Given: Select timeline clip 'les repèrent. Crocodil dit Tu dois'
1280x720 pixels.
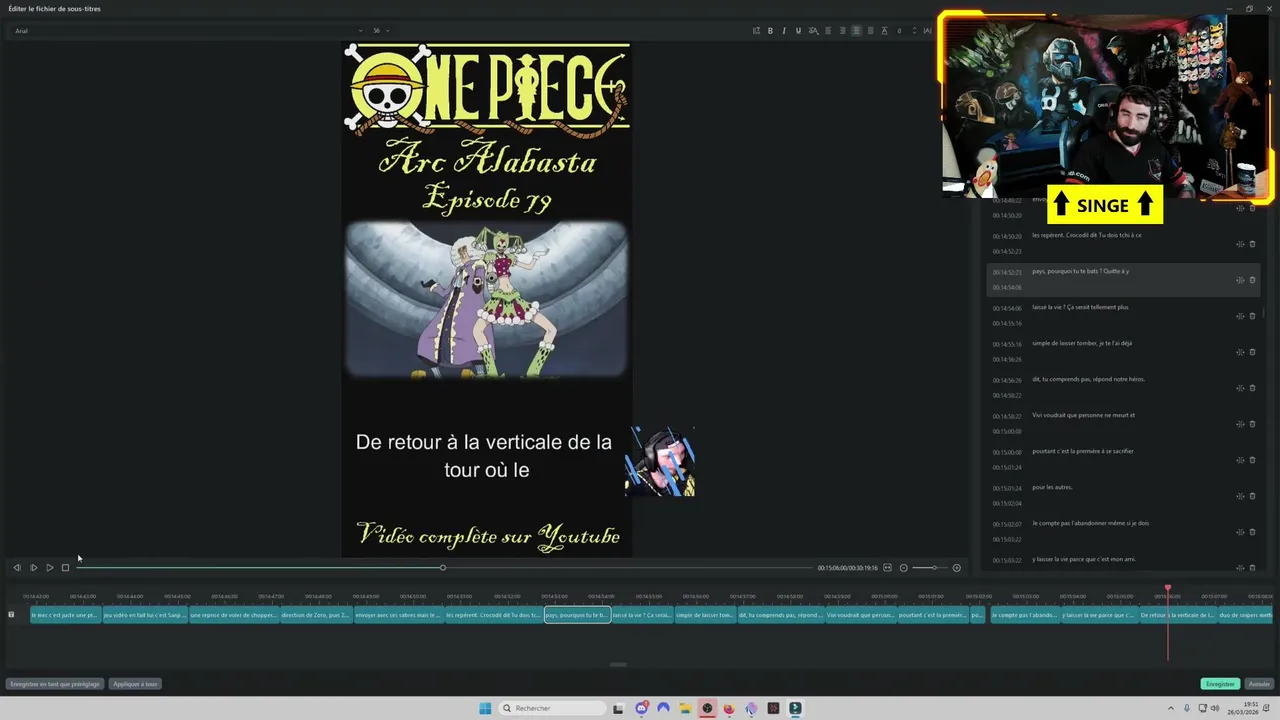Looking at the screenshot, I should pyautogui.click(x=494, y=615).
